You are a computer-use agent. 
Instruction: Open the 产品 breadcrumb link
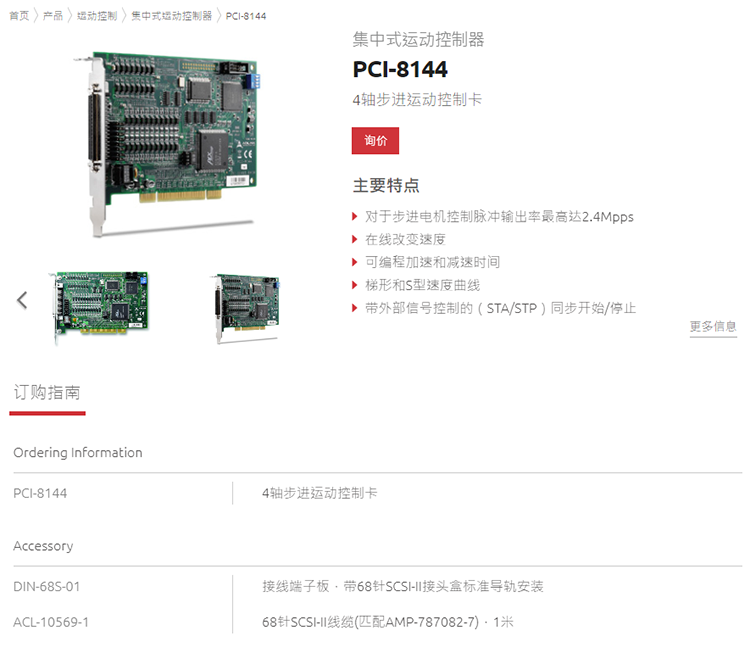(x=53, y=16)
